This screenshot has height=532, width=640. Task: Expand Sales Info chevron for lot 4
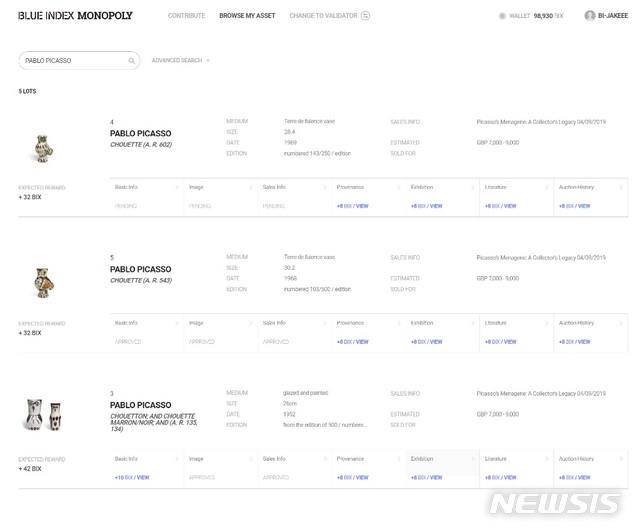point(325,187)
